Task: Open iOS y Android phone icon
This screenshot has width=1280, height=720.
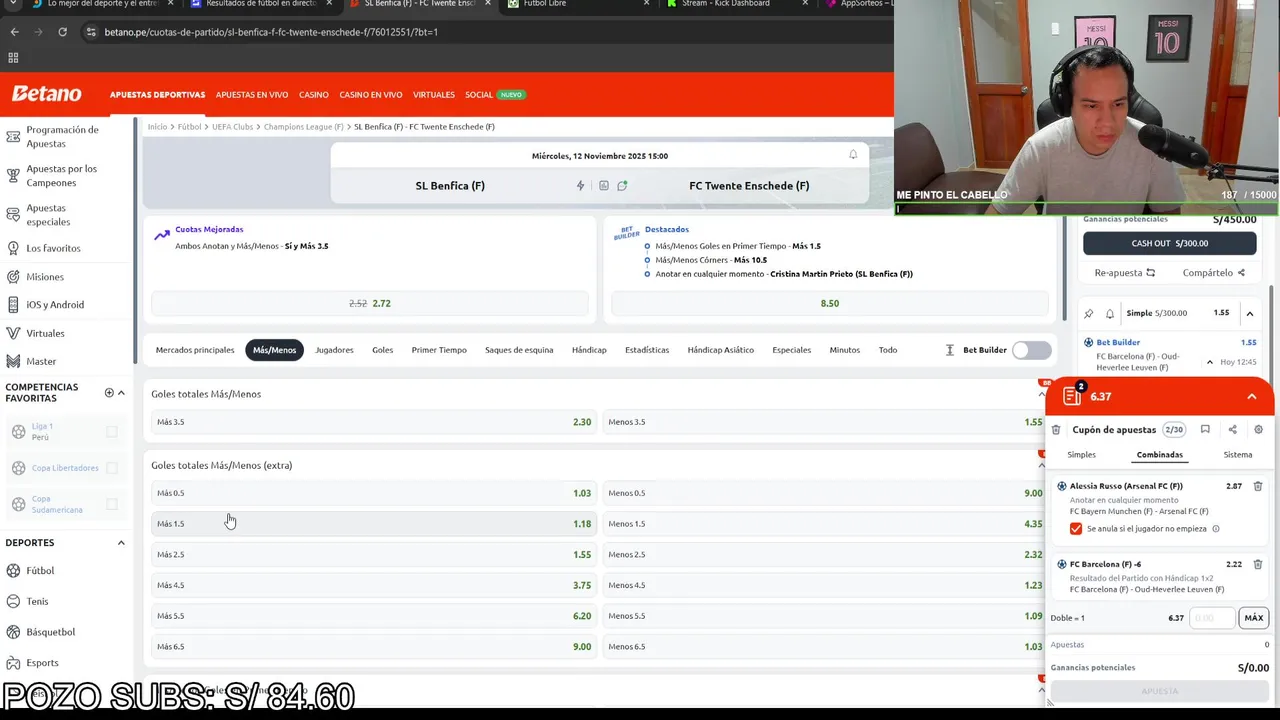Action: pos(13,304)
